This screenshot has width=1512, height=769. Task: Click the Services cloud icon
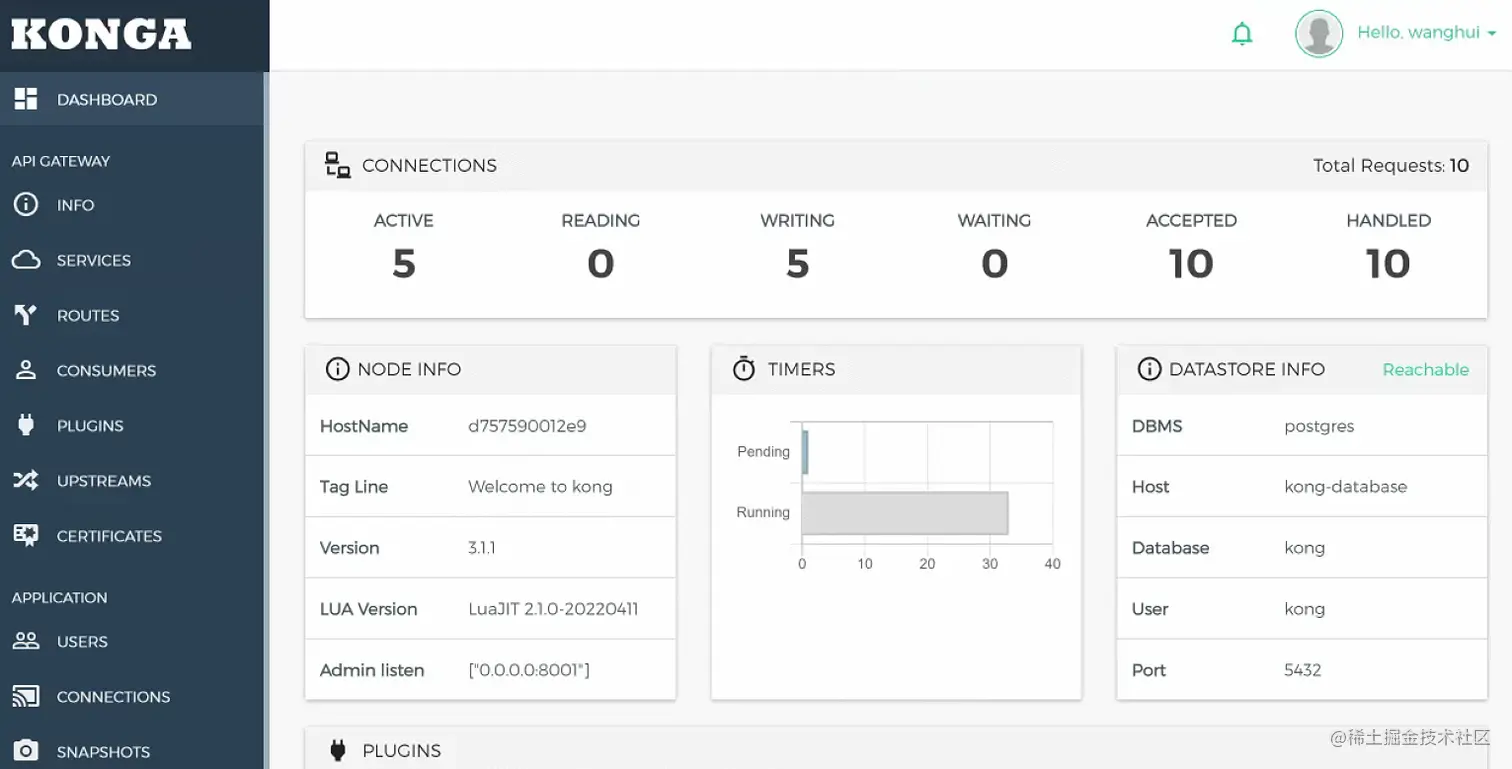tap(26, 260)
